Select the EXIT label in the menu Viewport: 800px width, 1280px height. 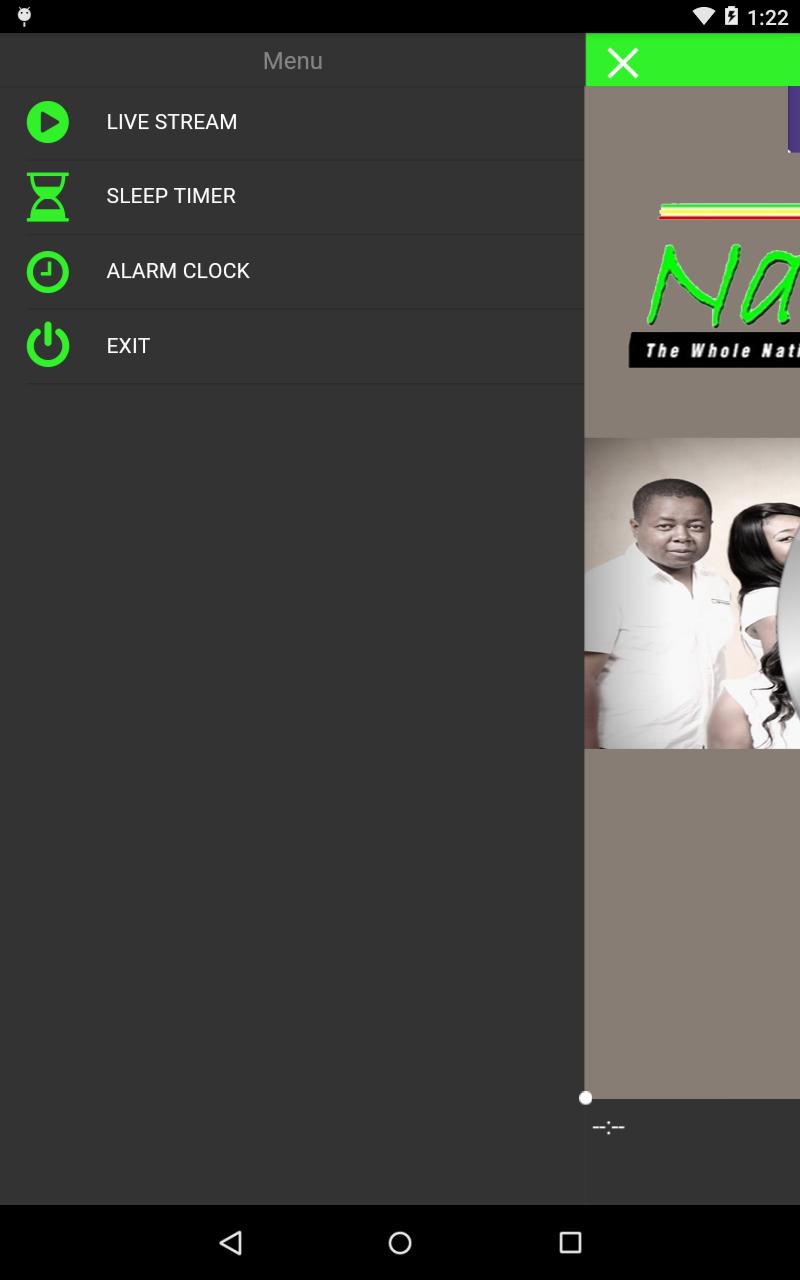pyautogui.click(x=128, y=346)
